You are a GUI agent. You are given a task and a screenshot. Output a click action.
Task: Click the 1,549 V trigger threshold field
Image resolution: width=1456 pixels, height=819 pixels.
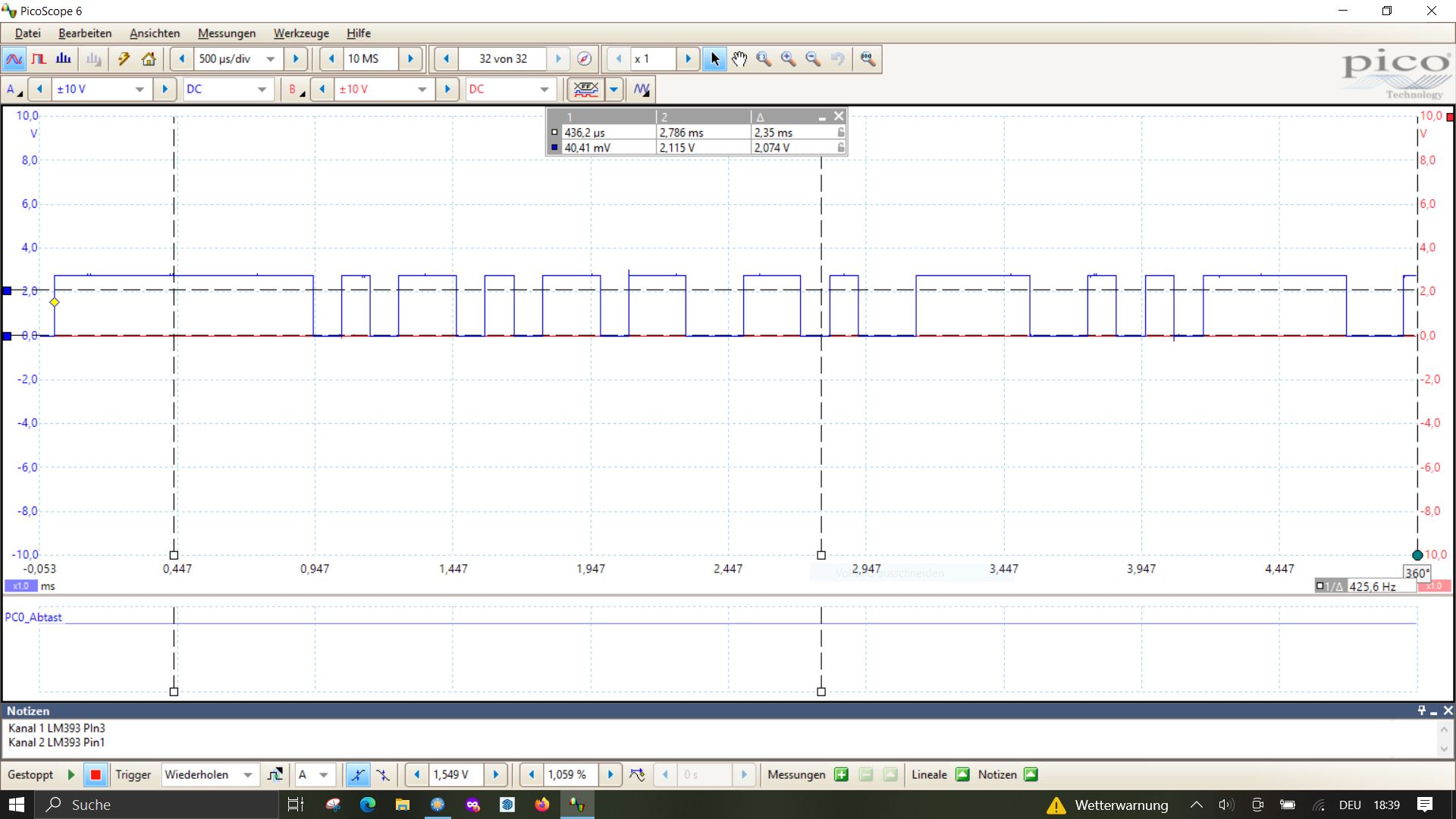(455, 774)
